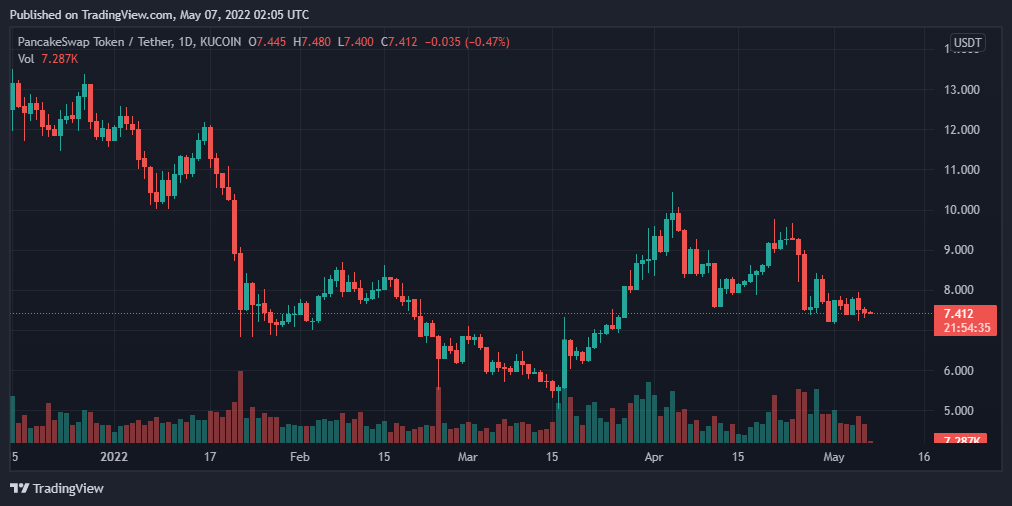Select the Vol indicator label
This screenshot has width=1012, height=506.
[26, 59]
